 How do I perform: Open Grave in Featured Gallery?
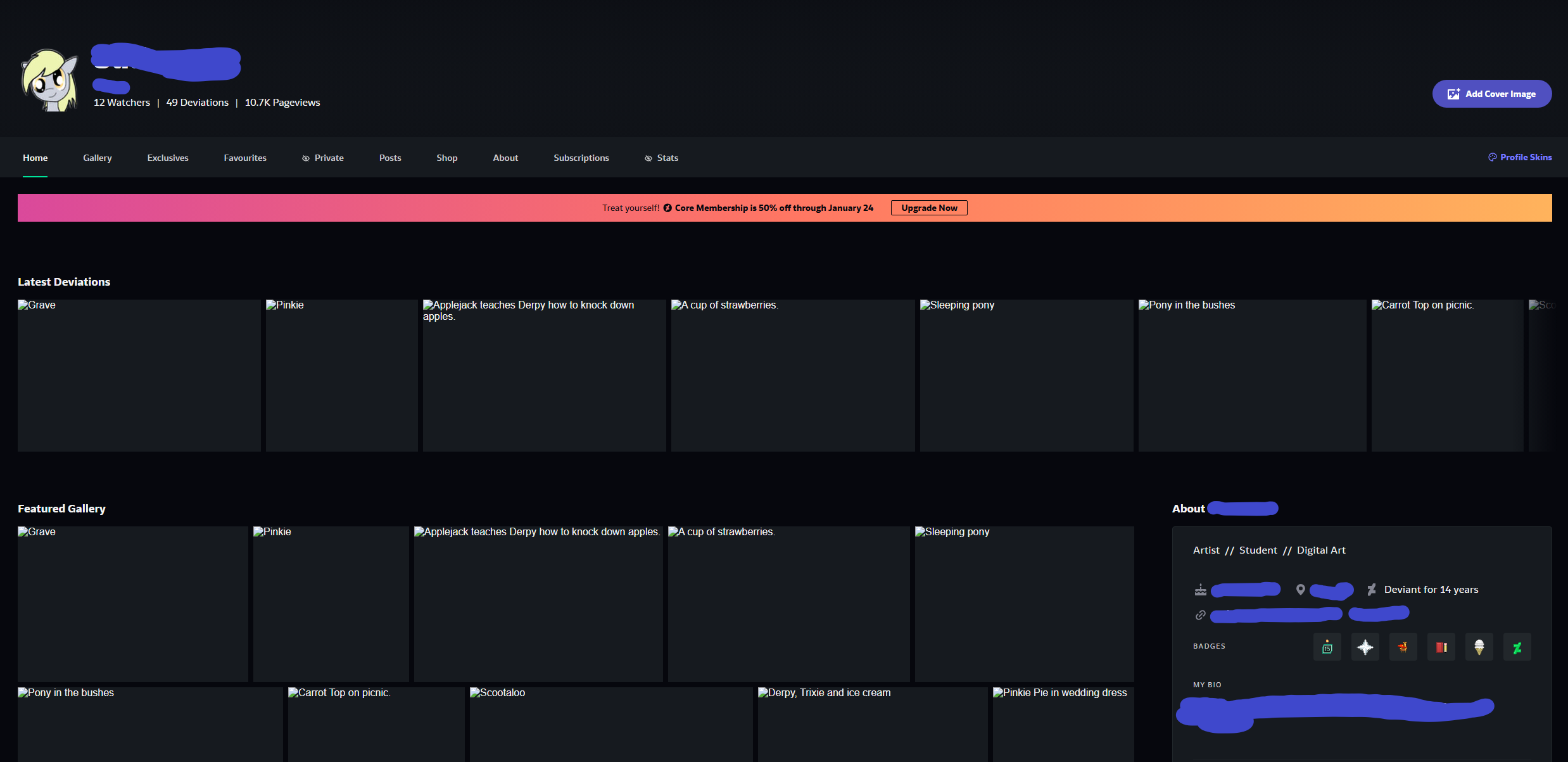coord(133,604)
